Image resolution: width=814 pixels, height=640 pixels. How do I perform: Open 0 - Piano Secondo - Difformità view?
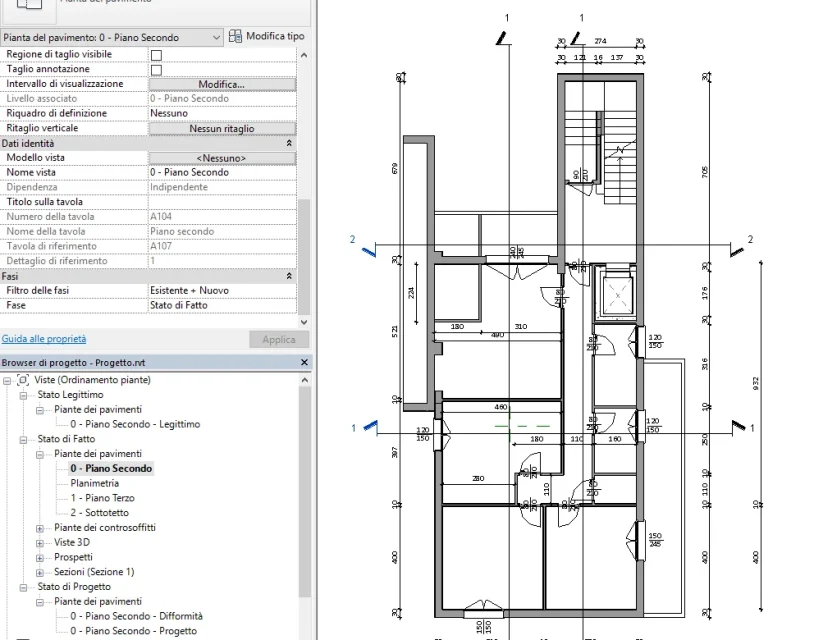point(137,616)
